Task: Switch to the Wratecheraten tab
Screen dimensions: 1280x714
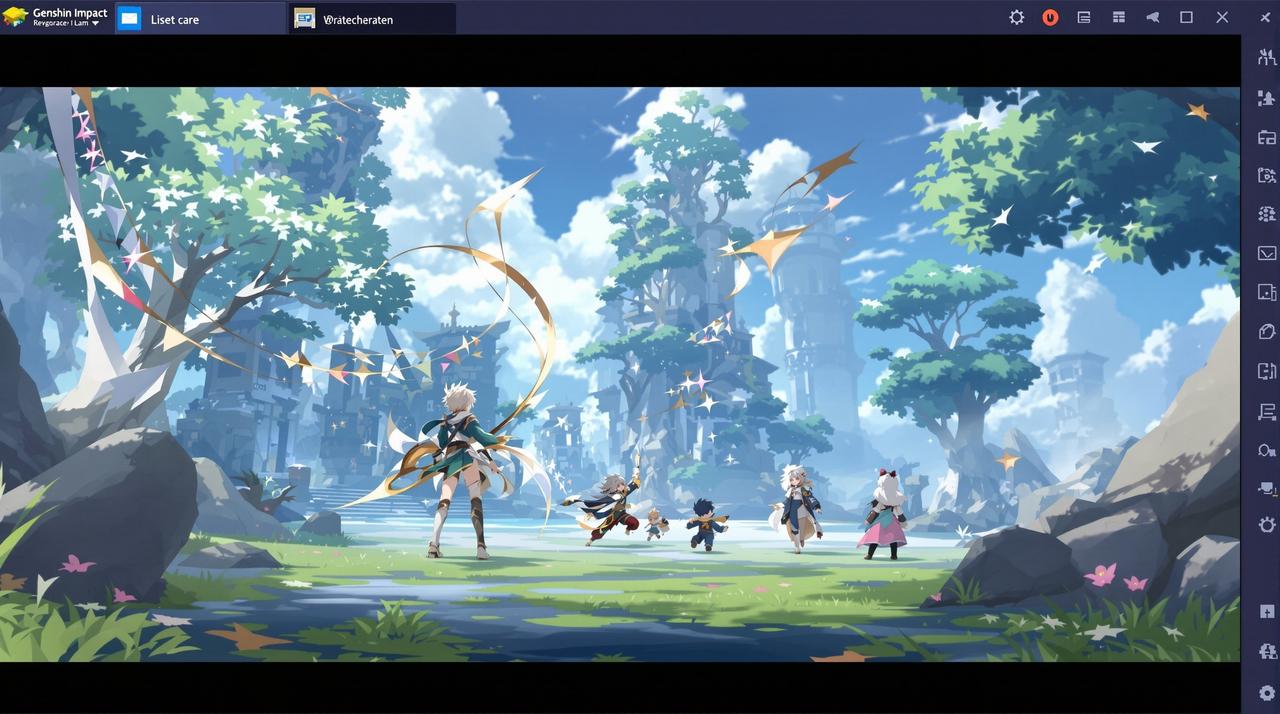Action: (x=373, y=19)
